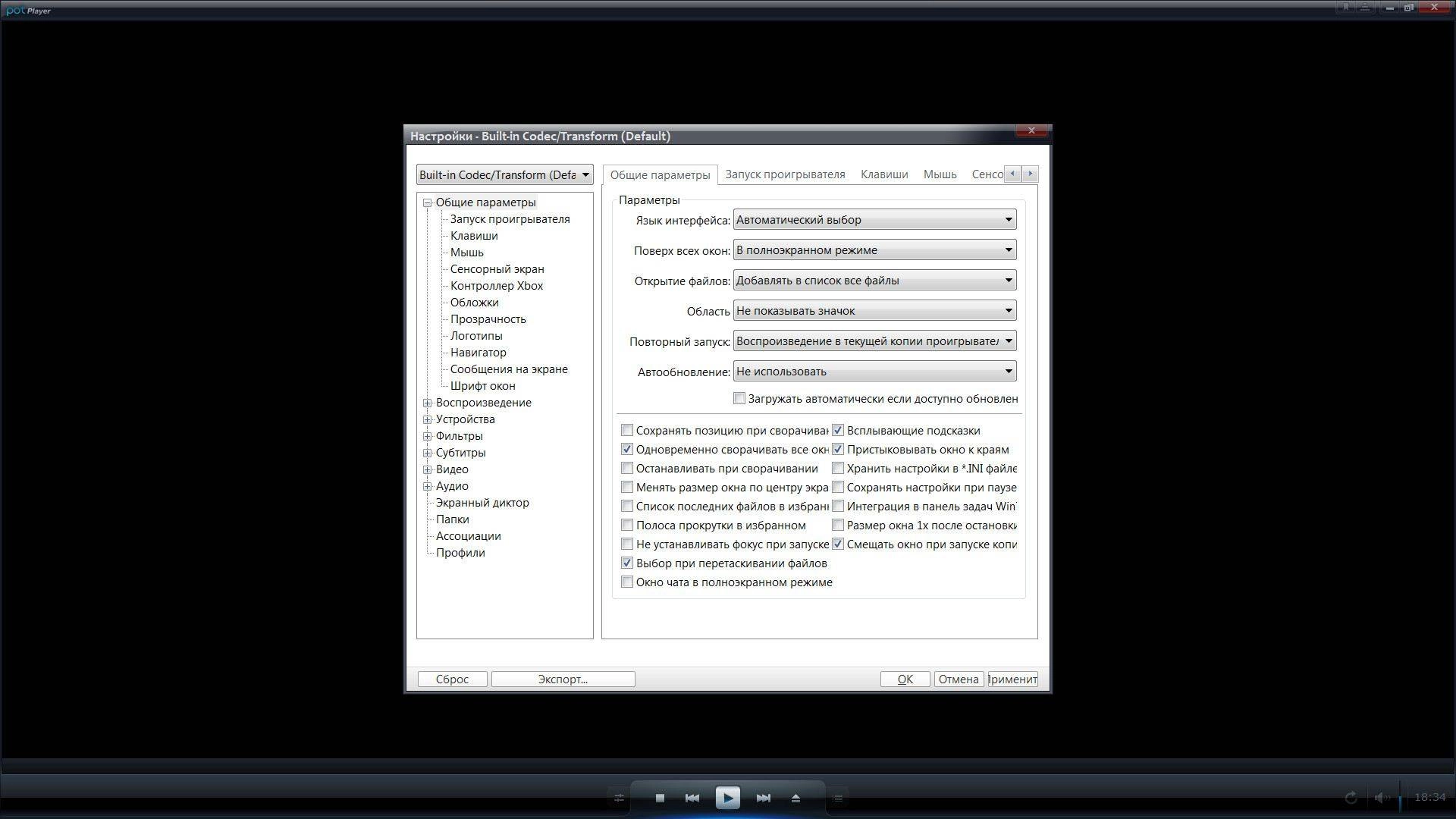Enable Сохранять позицию при сворачивании checkbox
1456x819 pixels.
coord(627,431)
